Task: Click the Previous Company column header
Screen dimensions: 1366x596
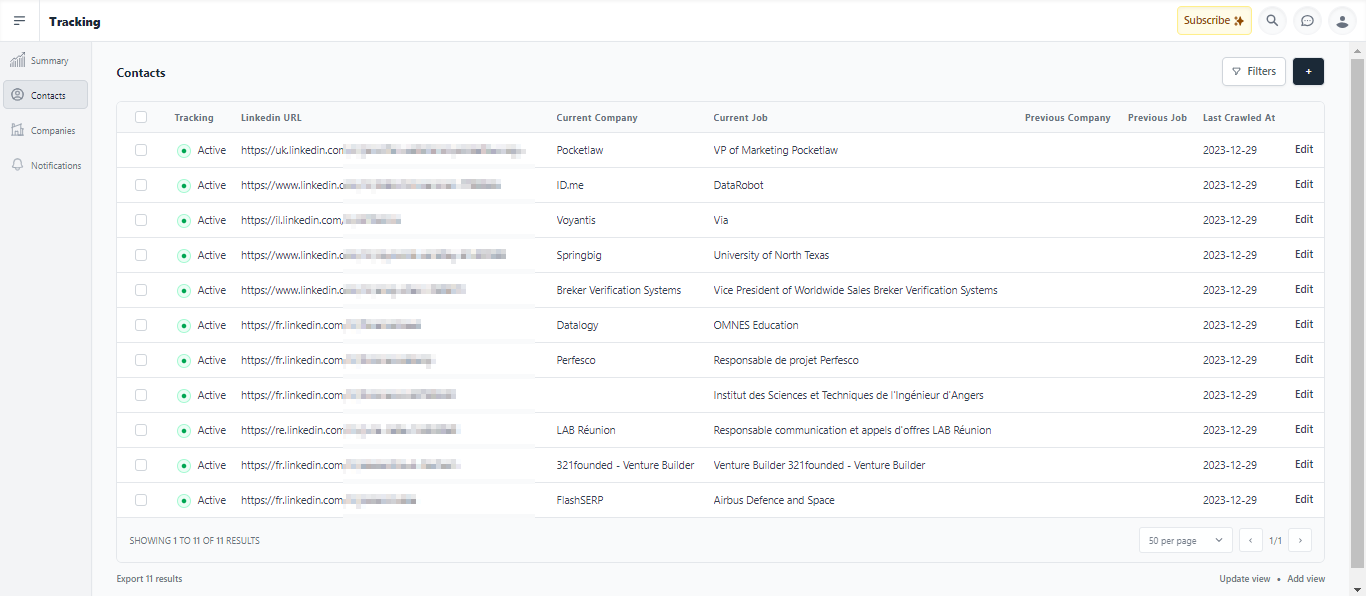Action: click(1068, 118)
